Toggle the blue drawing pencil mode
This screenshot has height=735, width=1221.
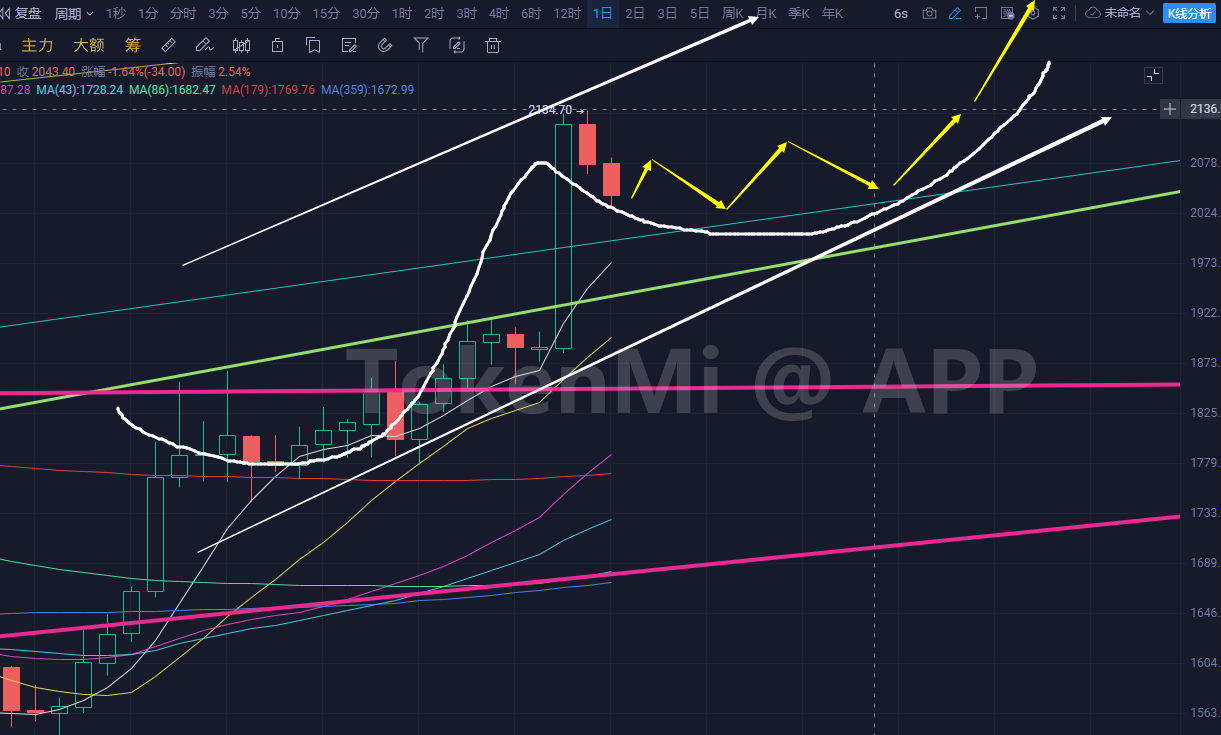coord(955,13)
